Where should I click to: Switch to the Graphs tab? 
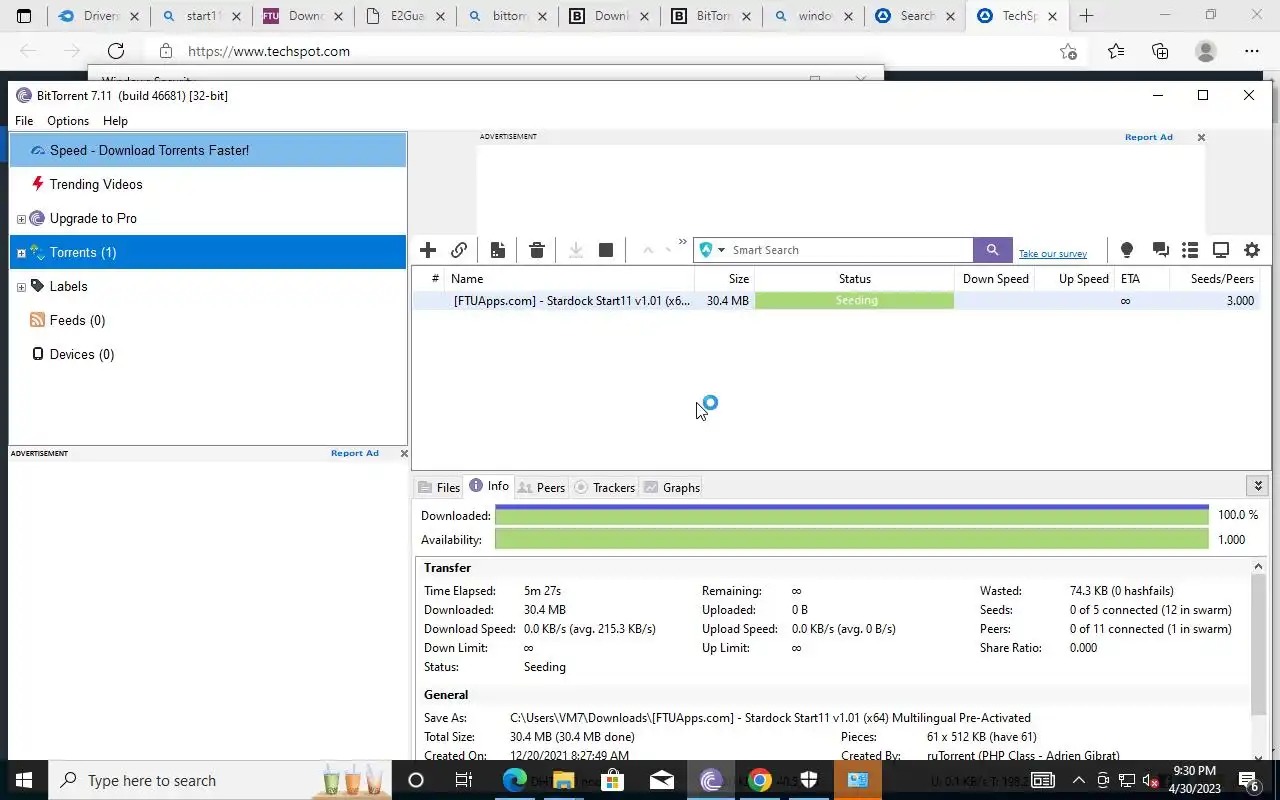coord(671,488)
